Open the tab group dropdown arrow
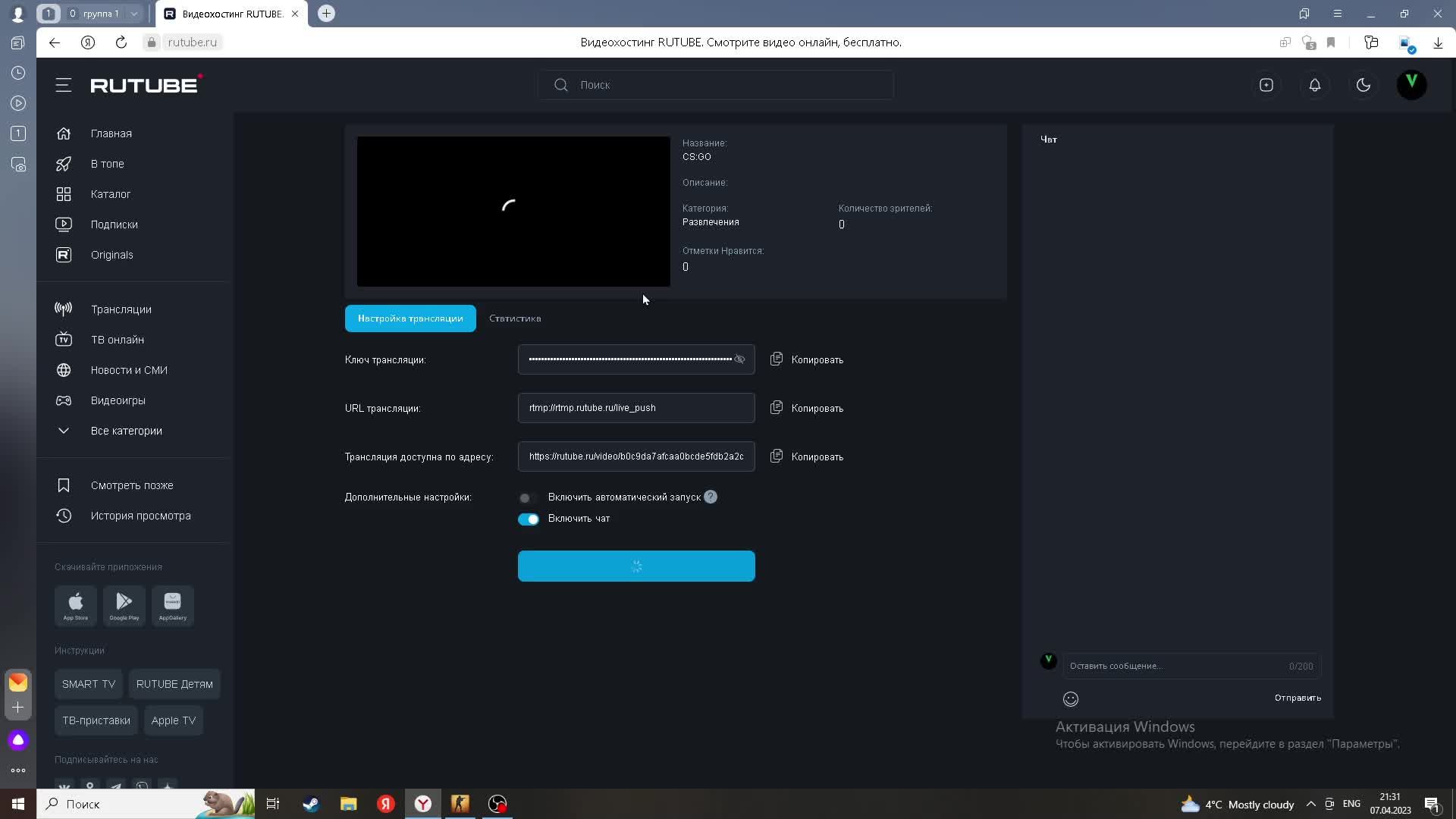The height and width of the screenshot is (819, 1456). click(133, 14)
